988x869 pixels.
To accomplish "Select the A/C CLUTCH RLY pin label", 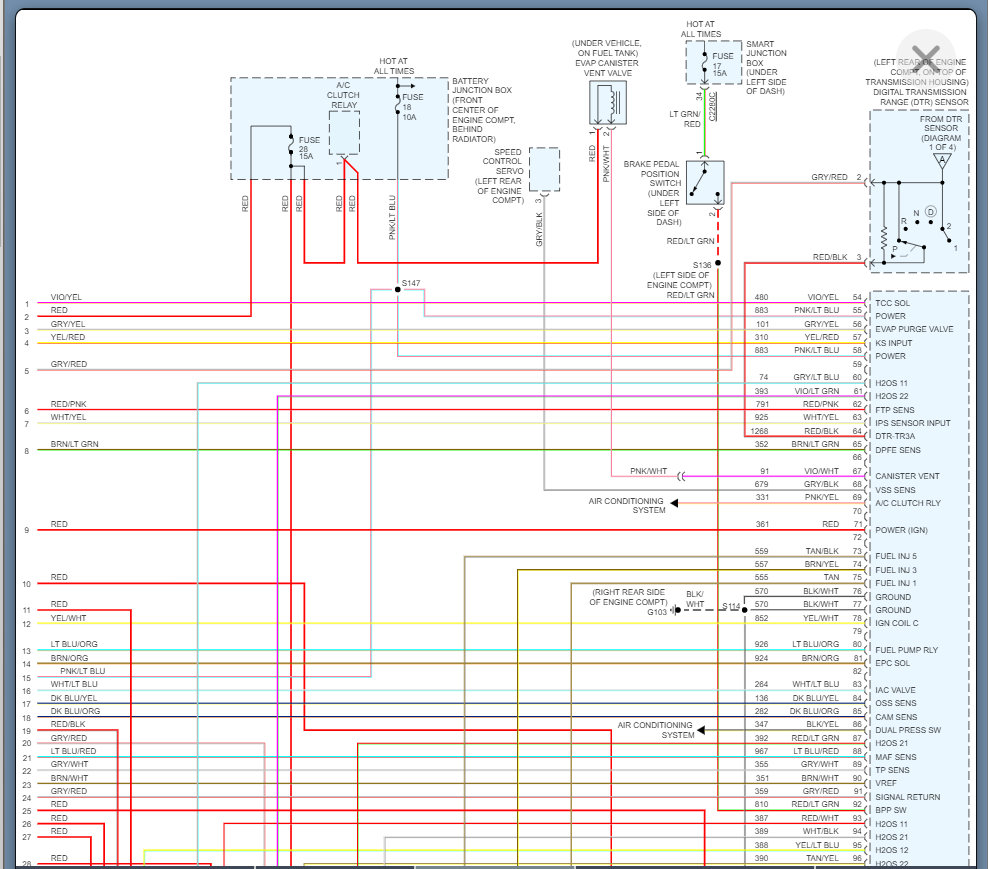I will [x=908, y=504].
